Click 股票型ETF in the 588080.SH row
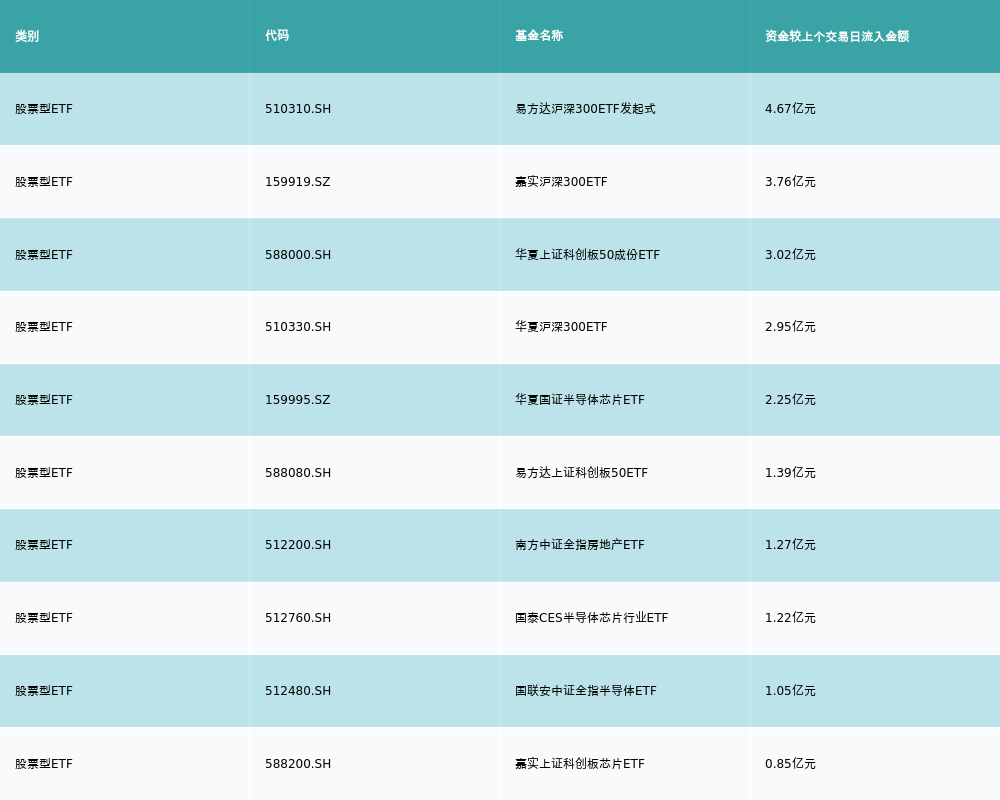The image size is (1000, 800). pyautogui.click(x=44, y=473)
